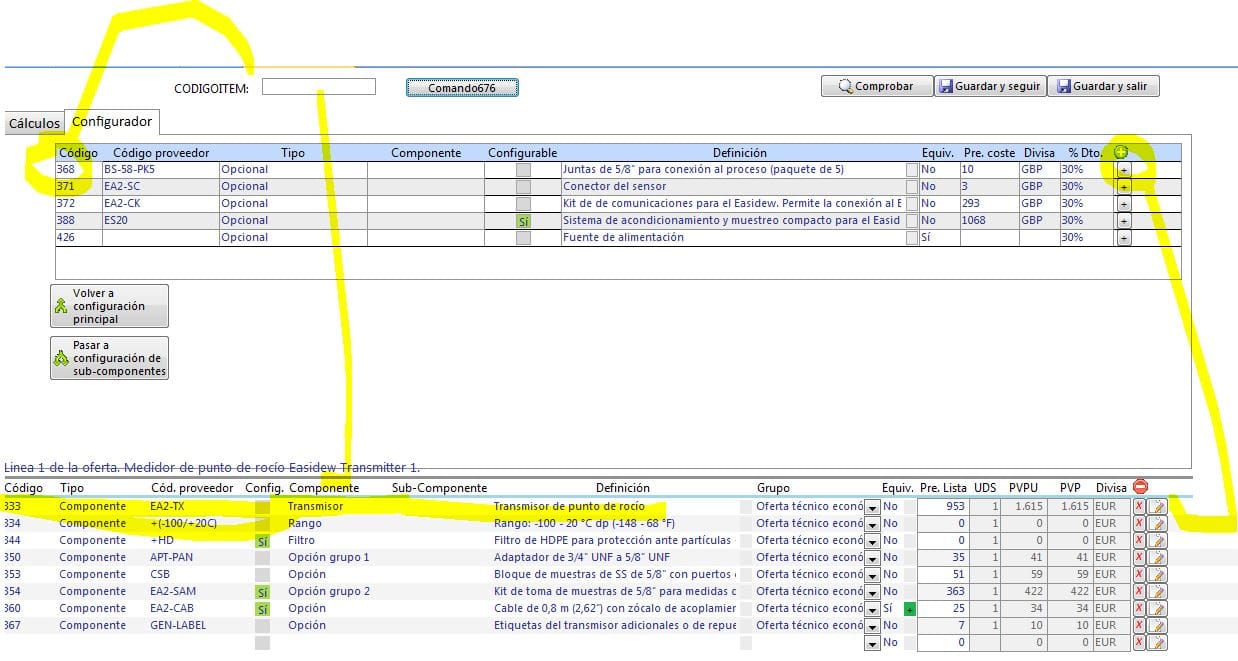Screen dimensions: 1238x661
Task: Add the ES20 optional item with plus button
Action: click(1123, 221)
